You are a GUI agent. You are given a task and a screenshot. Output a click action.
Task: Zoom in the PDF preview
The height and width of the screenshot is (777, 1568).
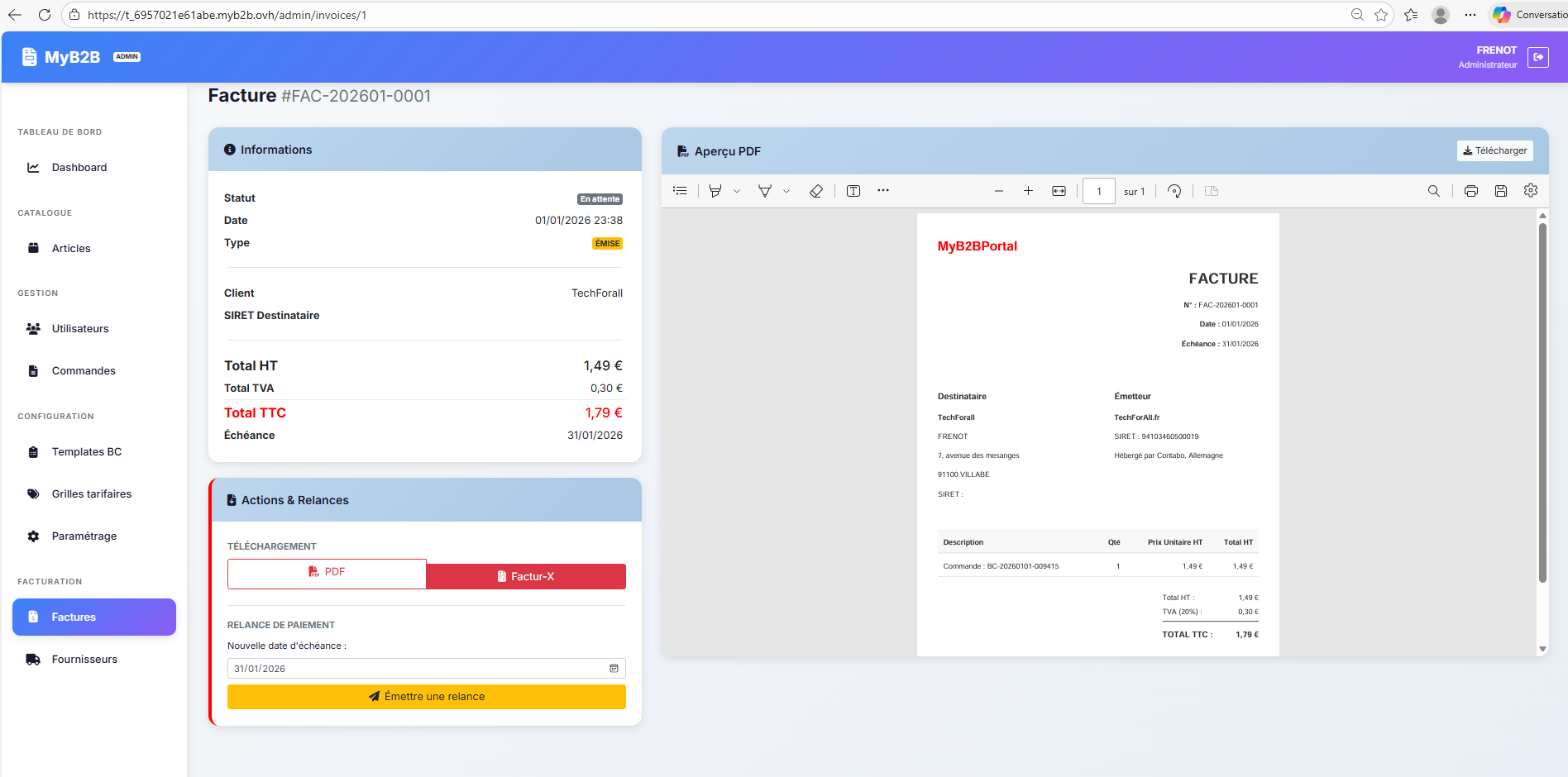1028,191
